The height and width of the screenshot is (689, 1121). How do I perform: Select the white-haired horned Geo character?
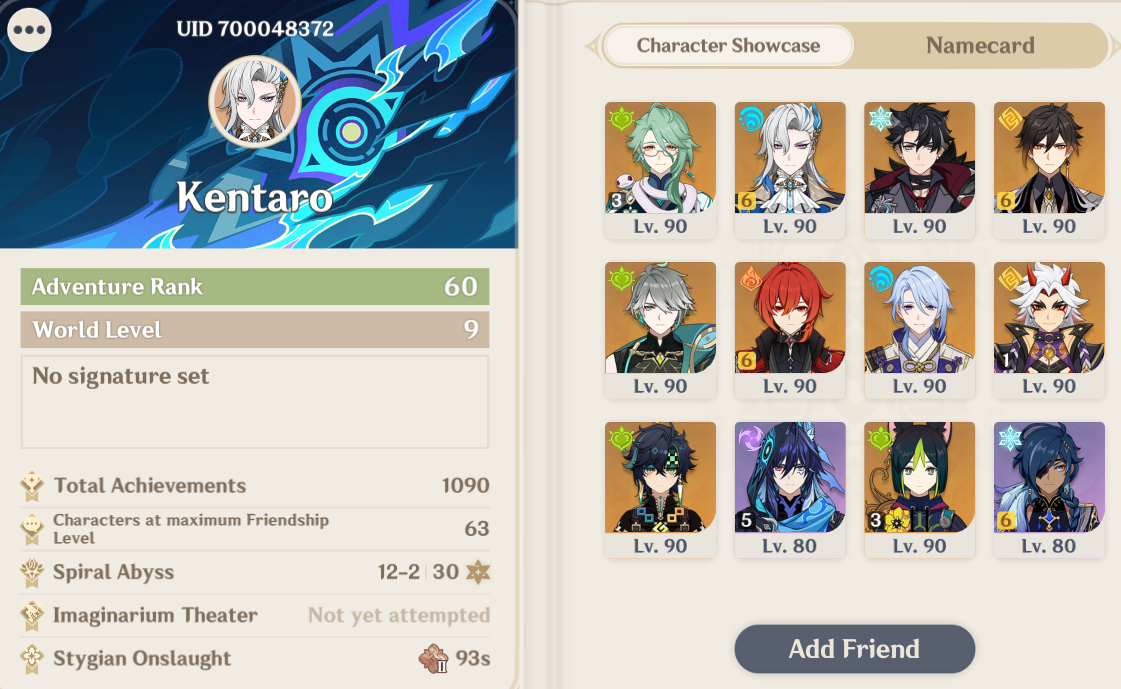point(1049,330)
